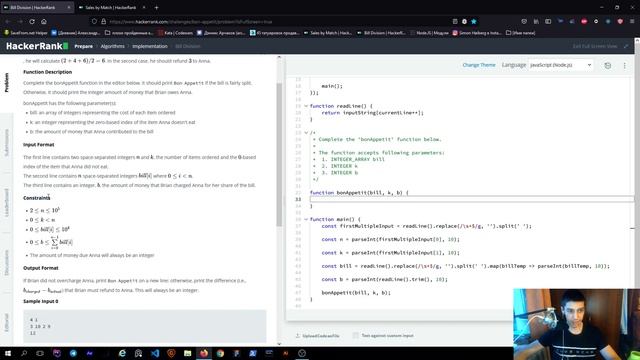This screenshot has height=360, width=640.
Task: Reset code with the editor restore icon
Action: coord(608,65)
